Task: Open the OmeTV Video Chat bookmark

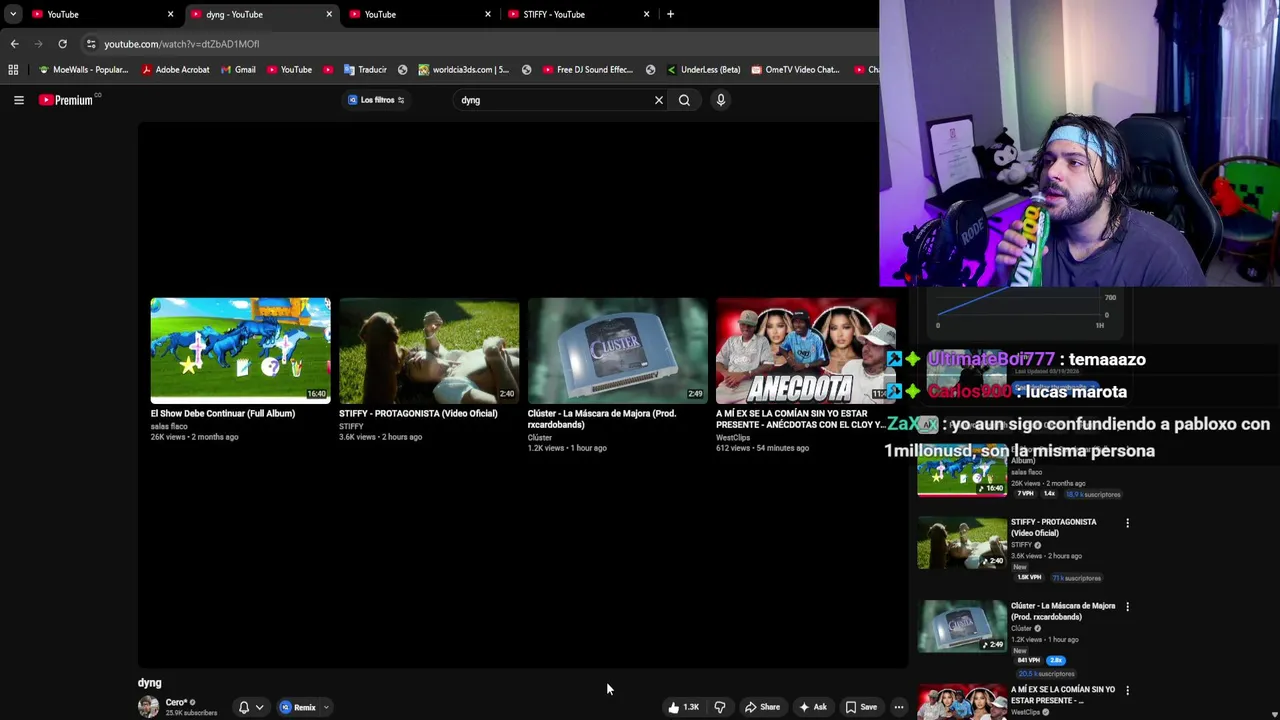Action: pyautogui.click(x=795, y=70)
